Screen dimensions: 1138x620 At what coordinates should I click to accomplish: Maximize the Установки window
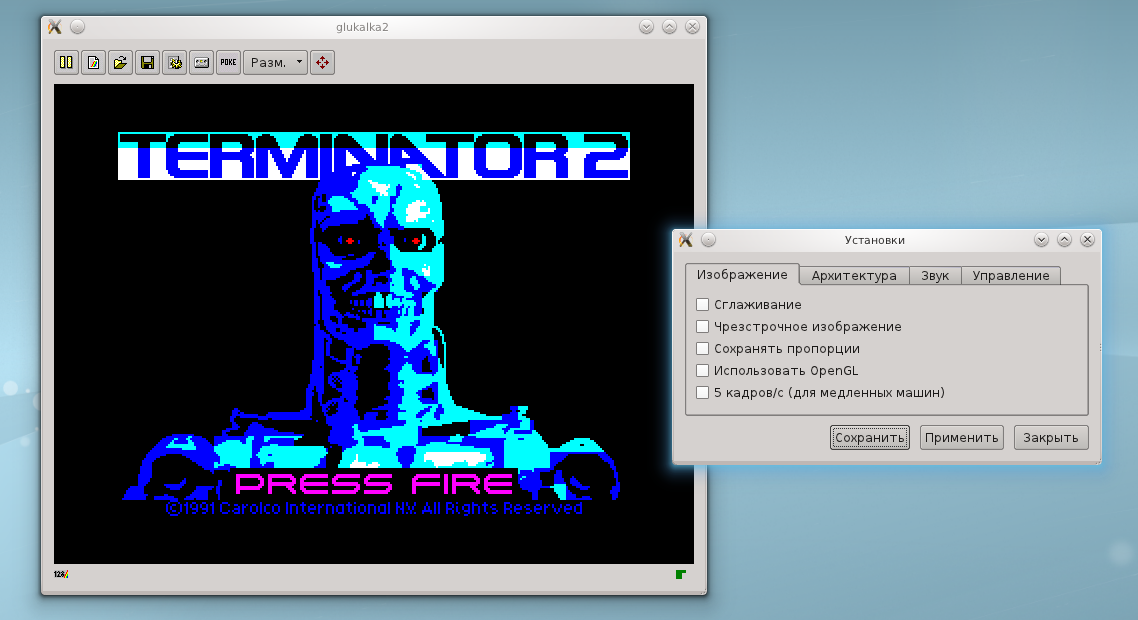click(x=1065, y=240)
